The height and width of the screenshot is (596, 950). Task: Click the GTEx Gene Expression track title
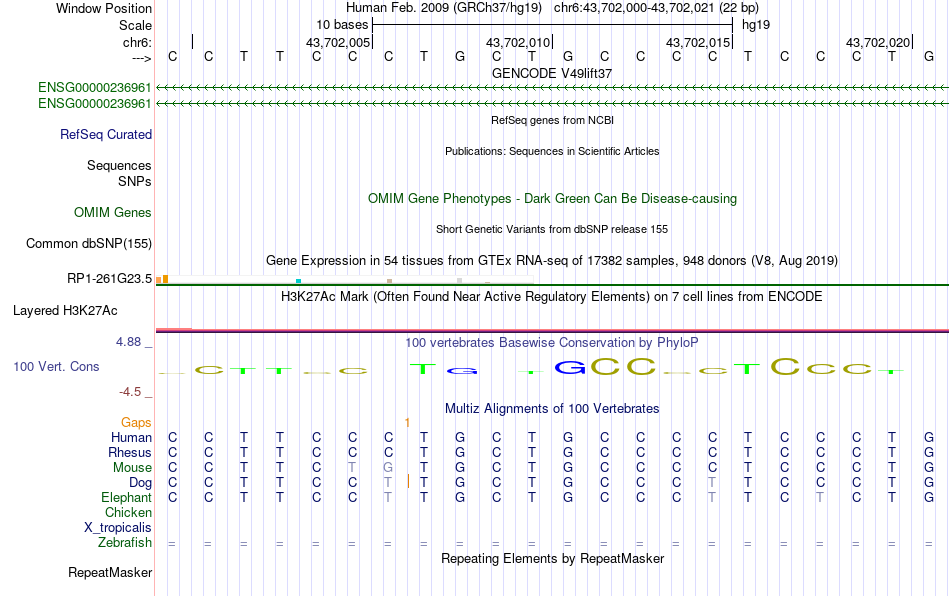point(552,260)
